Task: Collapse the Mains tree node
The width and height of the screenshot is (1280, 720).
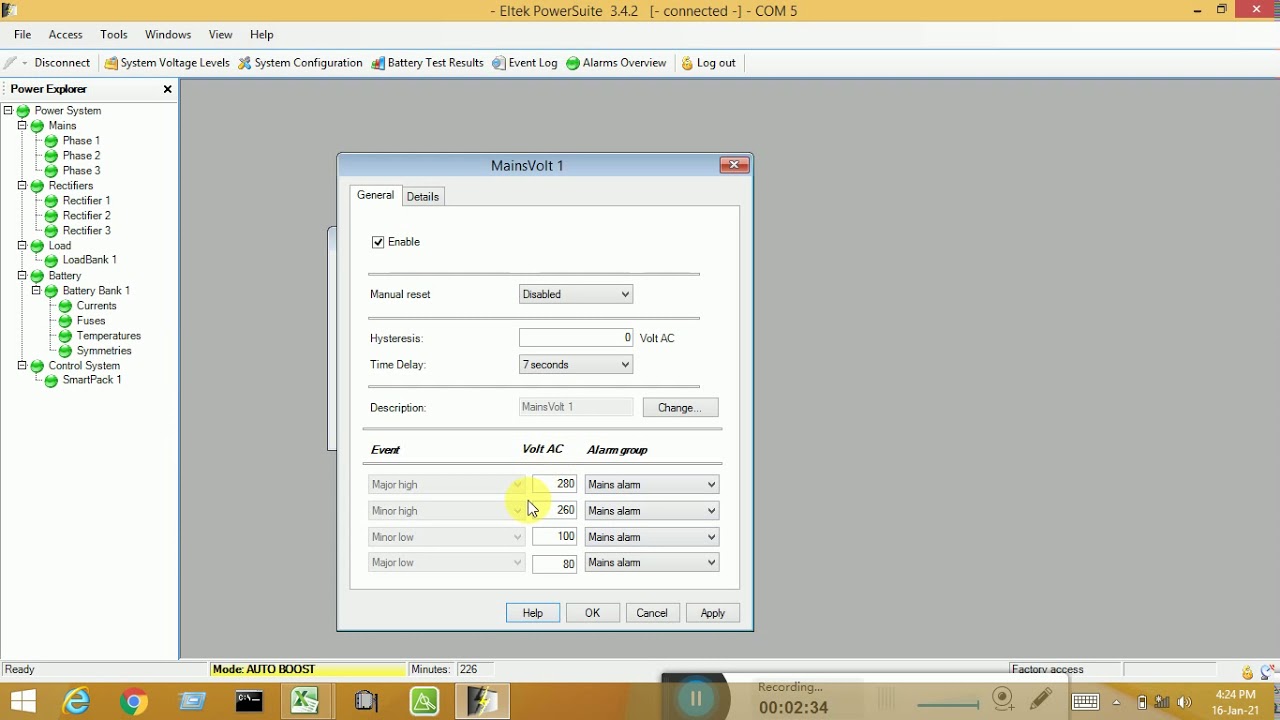Action: point(22,125)
